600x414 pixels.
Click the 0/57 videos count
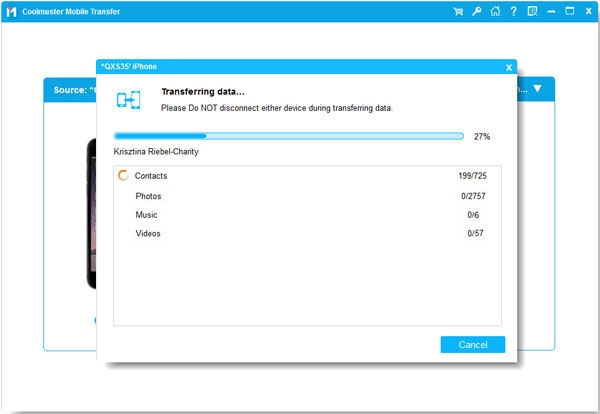(x=475, y=233)
